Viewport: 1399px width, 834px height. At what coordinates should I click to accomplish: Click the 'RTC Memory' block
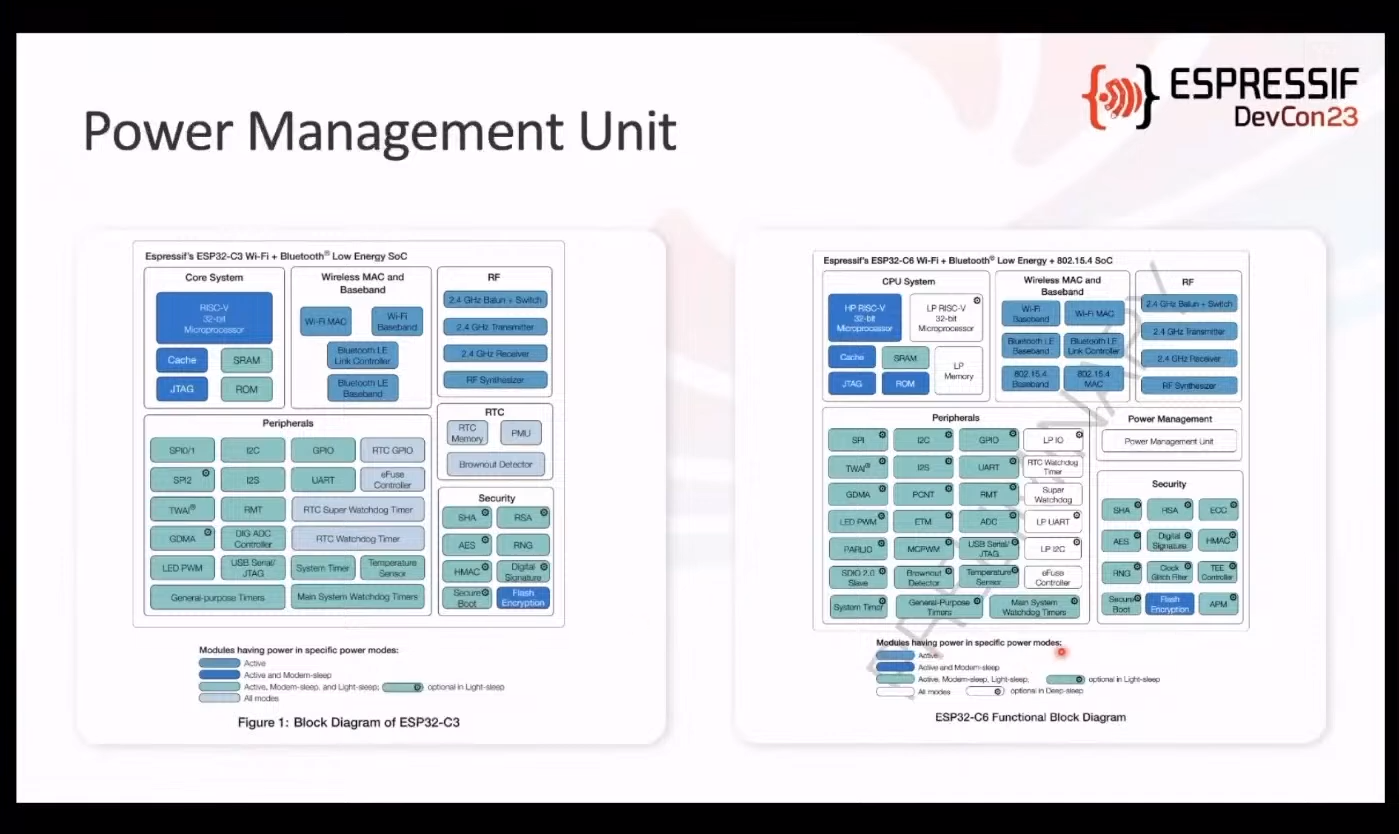[x=467, y=433]
